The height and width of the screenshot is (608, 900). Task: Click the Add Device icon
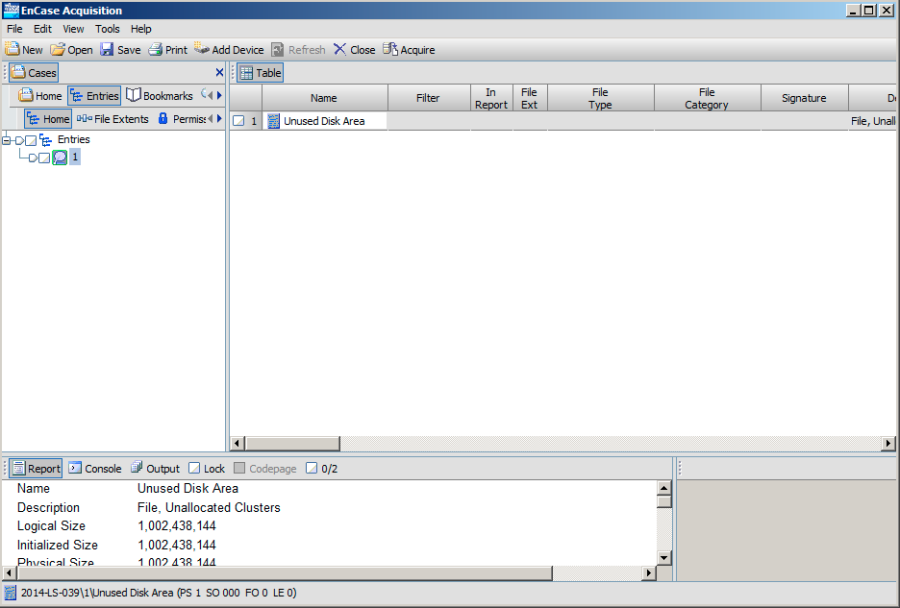click(x=229, y=49)
